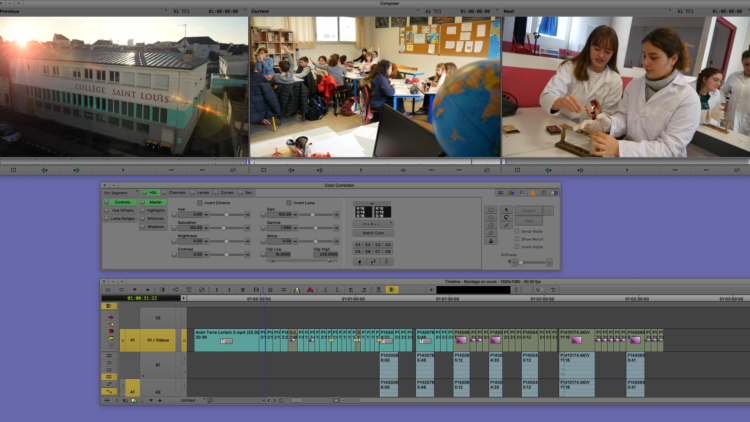Viewport: 750px width, 422px height.
Task: Click the Shapes button
Action: pyautogui.click(x=529, y=211)
